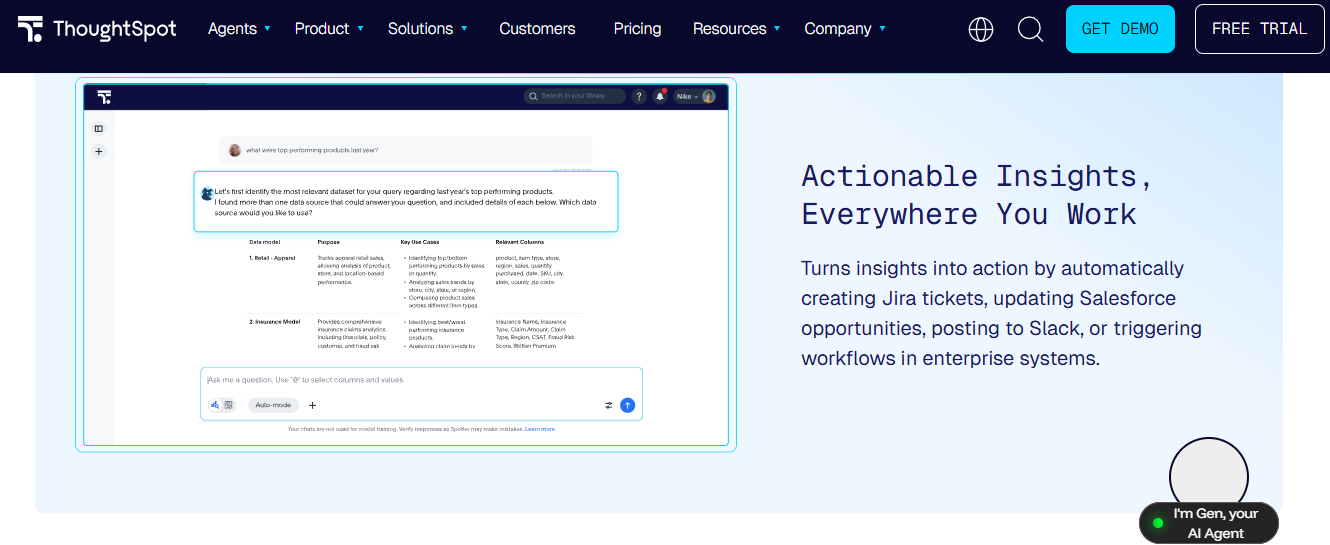The image size is (1330, 545).
Task: Open the sliders settings icon in prompt box
Action: pos(608,405)
